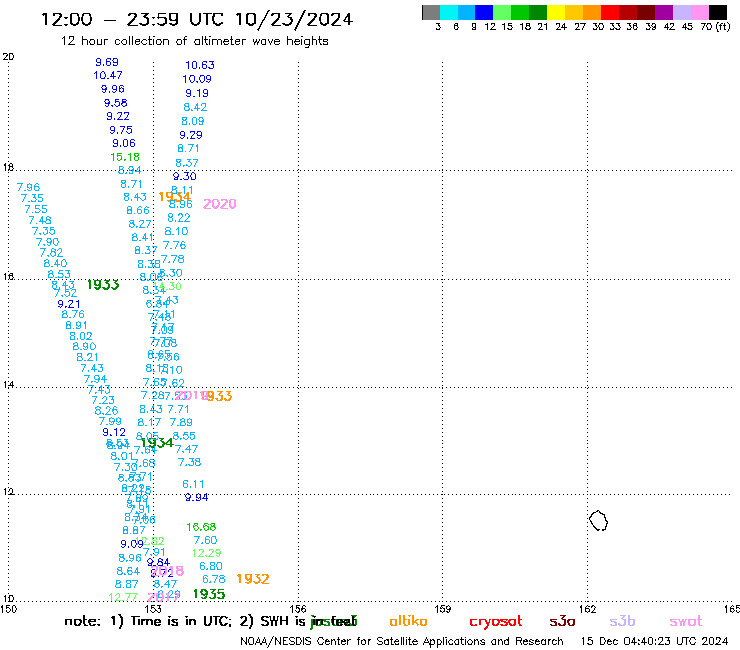Screen dimensions: 740x650
Task: Click the note 'Time is in UTC'
Action: [x=181, y=621]
